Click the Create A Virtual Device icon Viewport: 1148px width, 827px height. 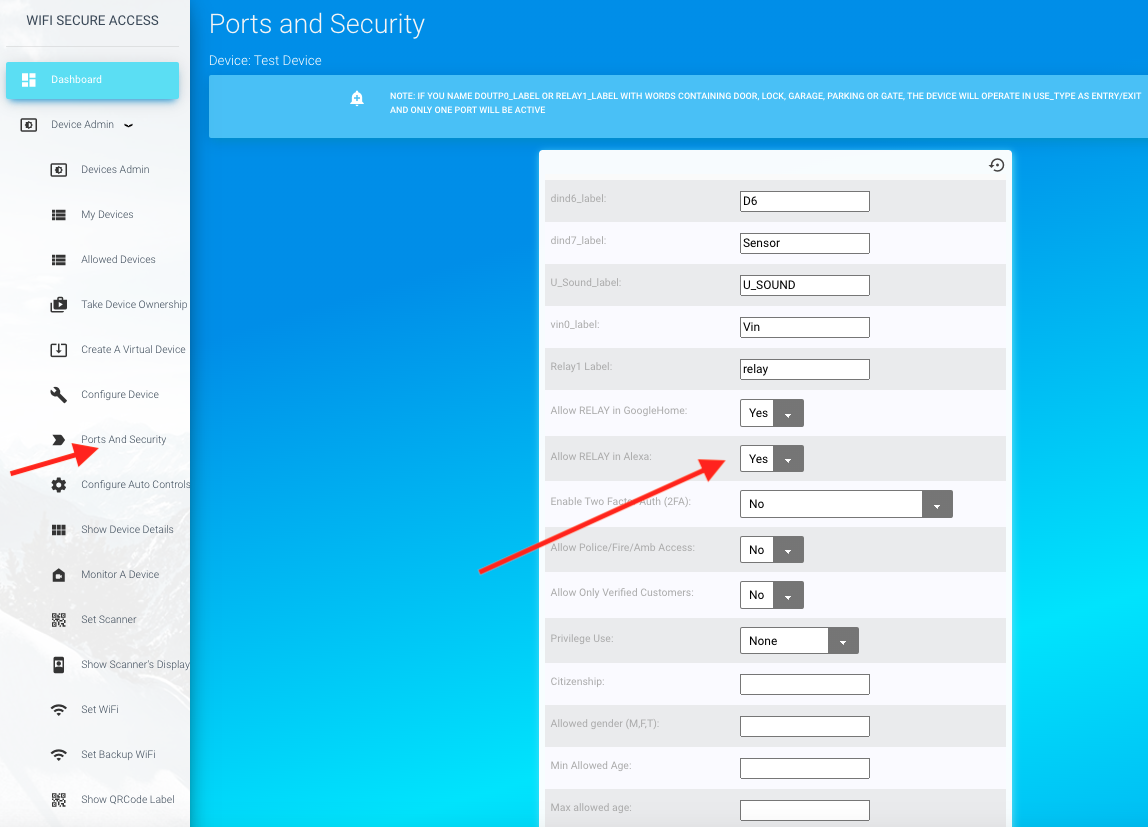coord(59,350)
